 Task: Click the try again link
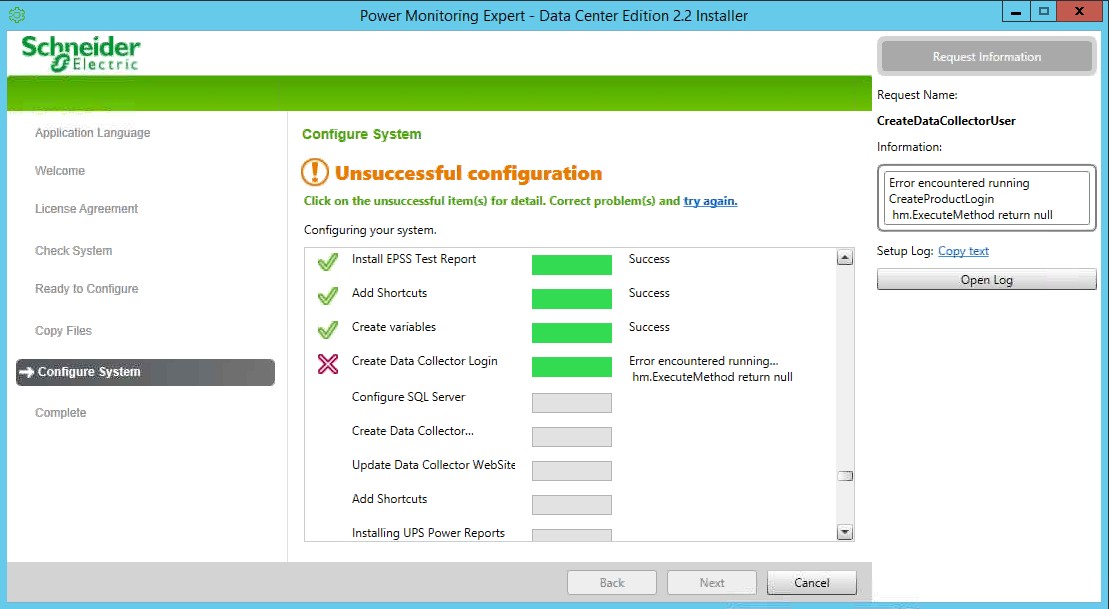pos(710,201)
